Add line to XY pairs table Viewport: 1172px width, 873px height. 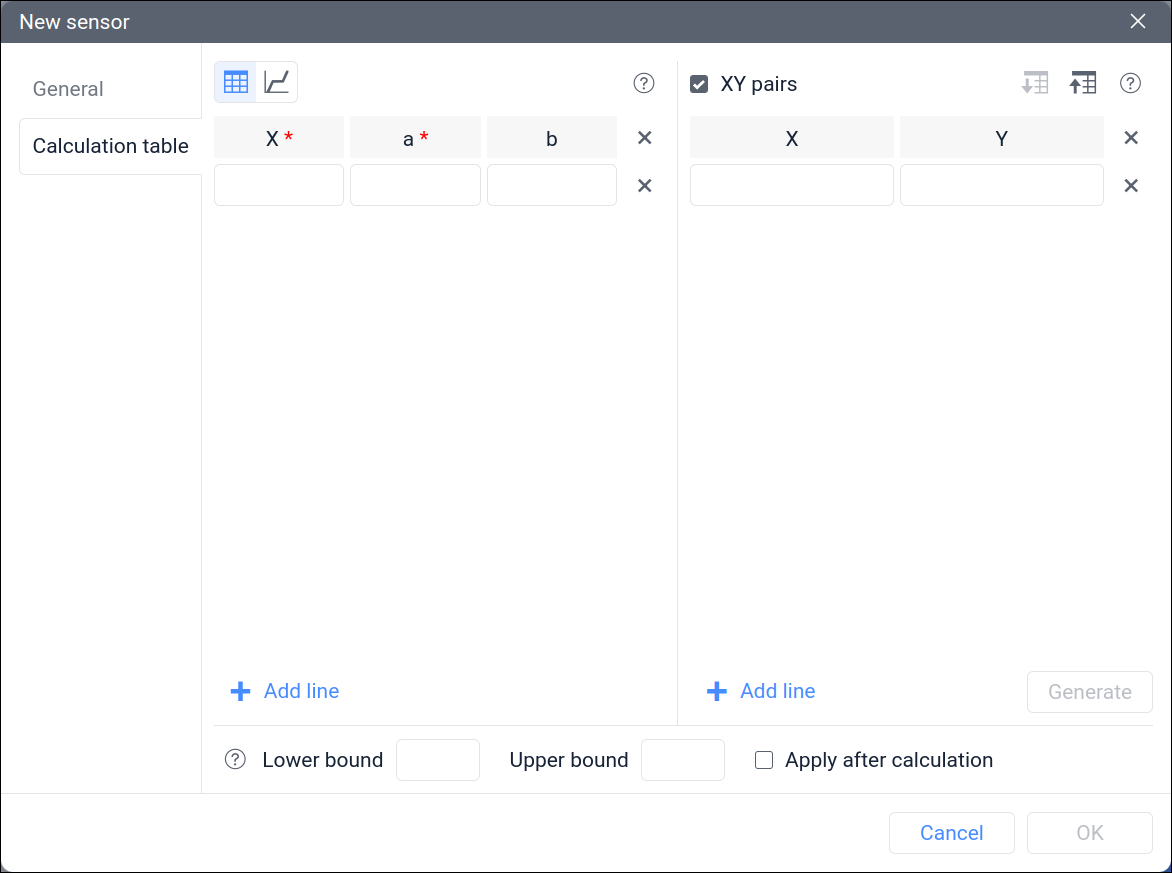(x=762, y=691)
